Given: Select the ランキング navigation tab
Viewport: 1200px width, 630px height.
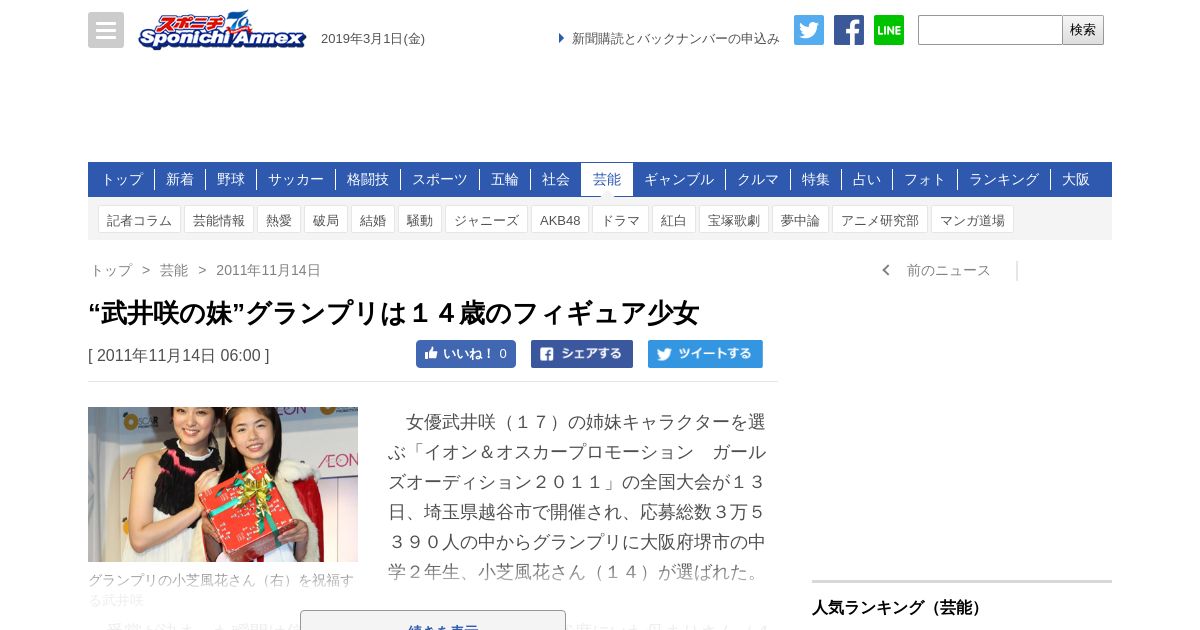Looking at the screenshot, I should click(x=1004, y=179).
